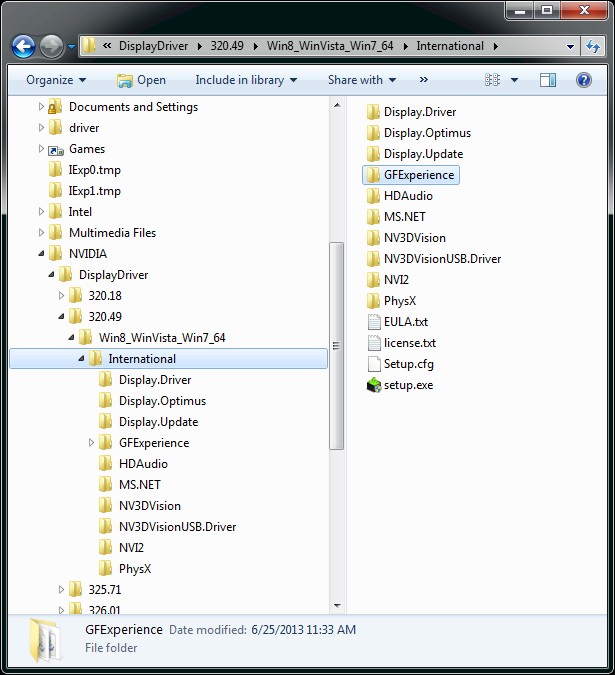The width and height of the screenshot is (615, 675).
Task: Select DisplayDriver in the address breadcrumb
Action: (x=153, y=46)
